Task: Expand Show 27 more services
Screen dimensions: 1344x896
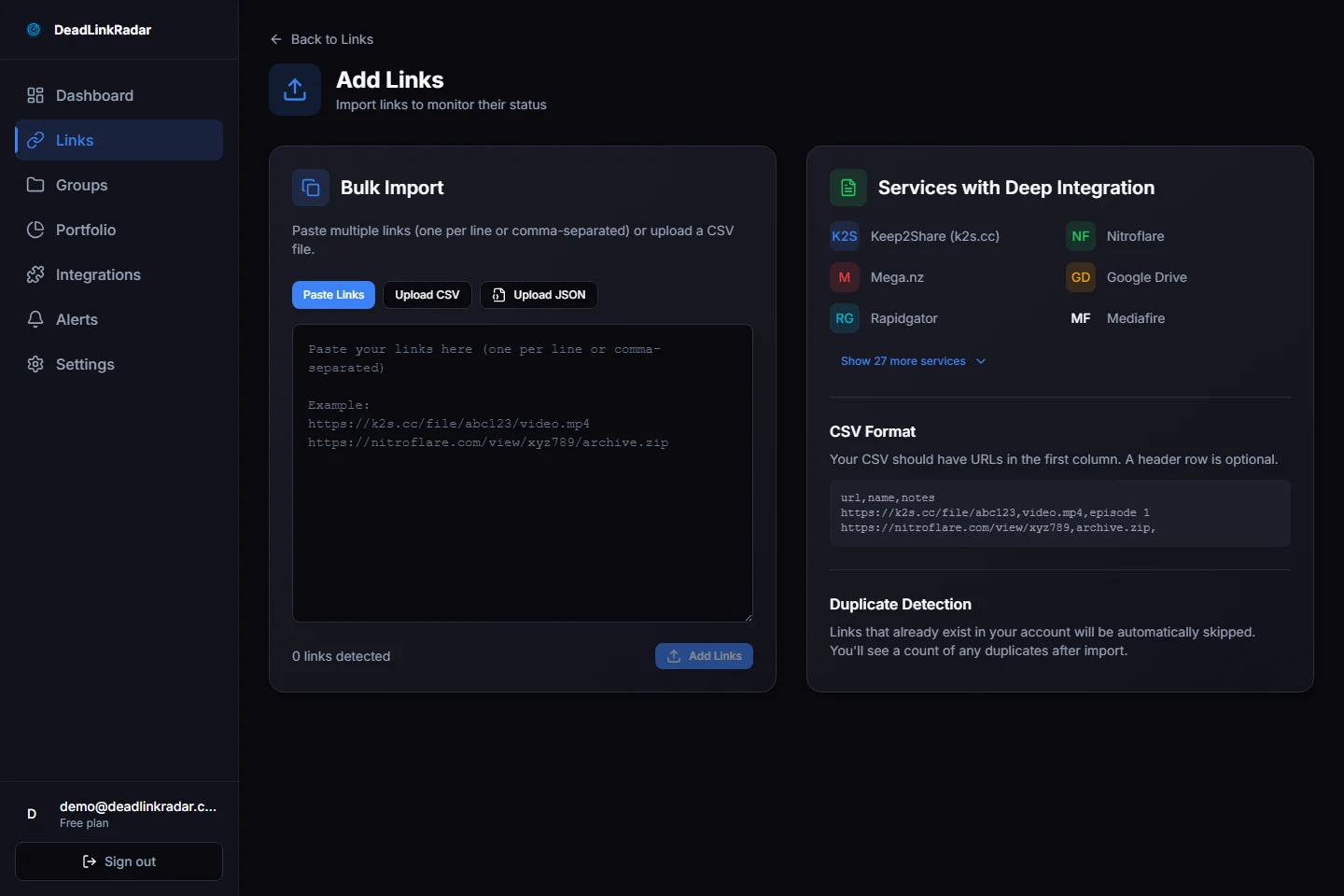Action: pyautogui.click(x=903, y=361)
